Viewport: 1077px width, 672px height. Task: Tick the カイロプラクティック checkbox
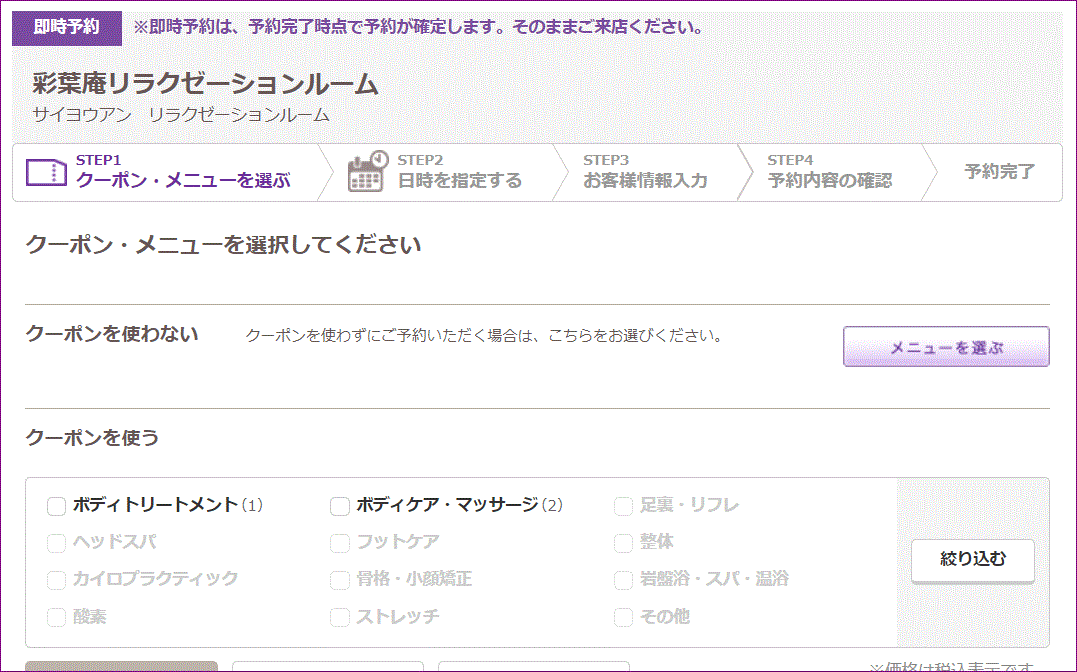tap(56, 580)
